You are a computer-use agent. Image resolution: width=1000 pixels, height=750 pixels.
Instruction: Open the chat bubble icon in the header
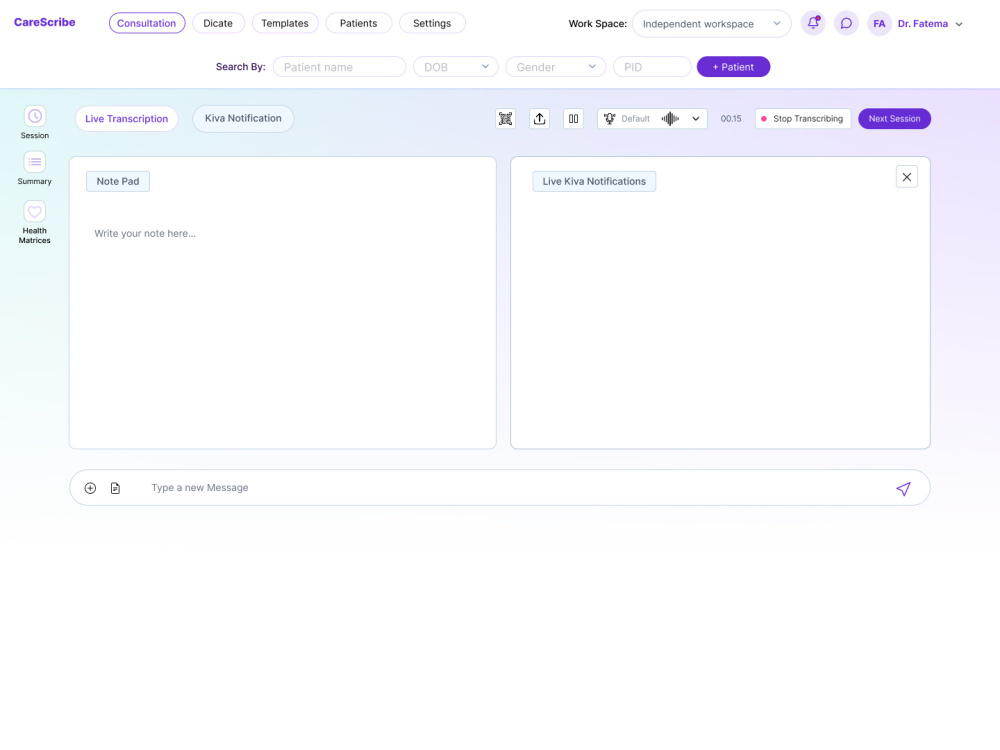(846, 24)
